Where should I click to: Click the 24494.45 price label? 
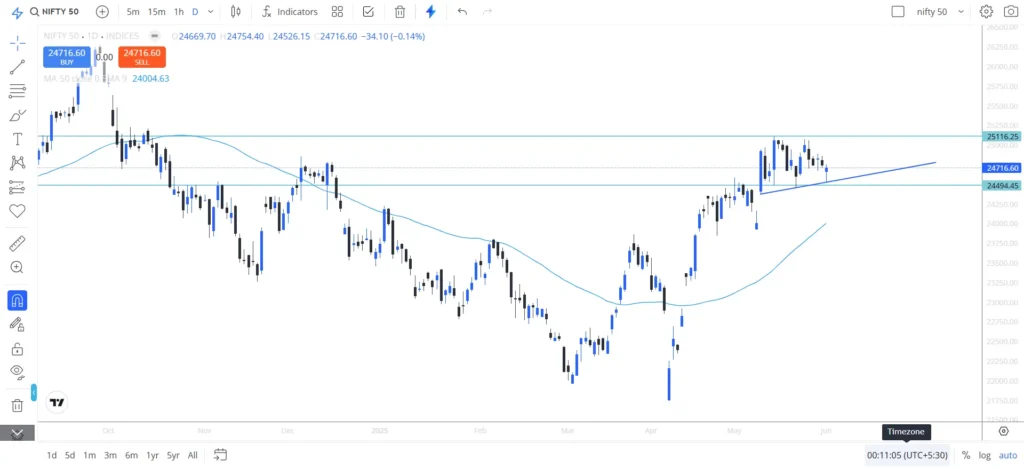click(x=1001, y=186)
